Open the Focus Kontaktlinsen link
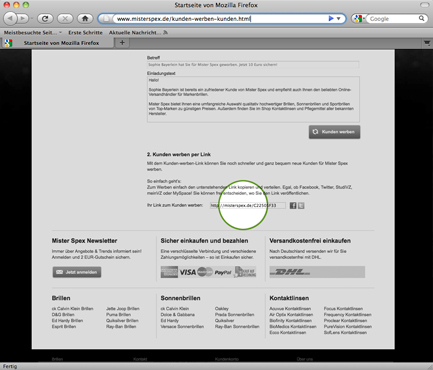This screenshot has width=433, height=370. [343, 308]
